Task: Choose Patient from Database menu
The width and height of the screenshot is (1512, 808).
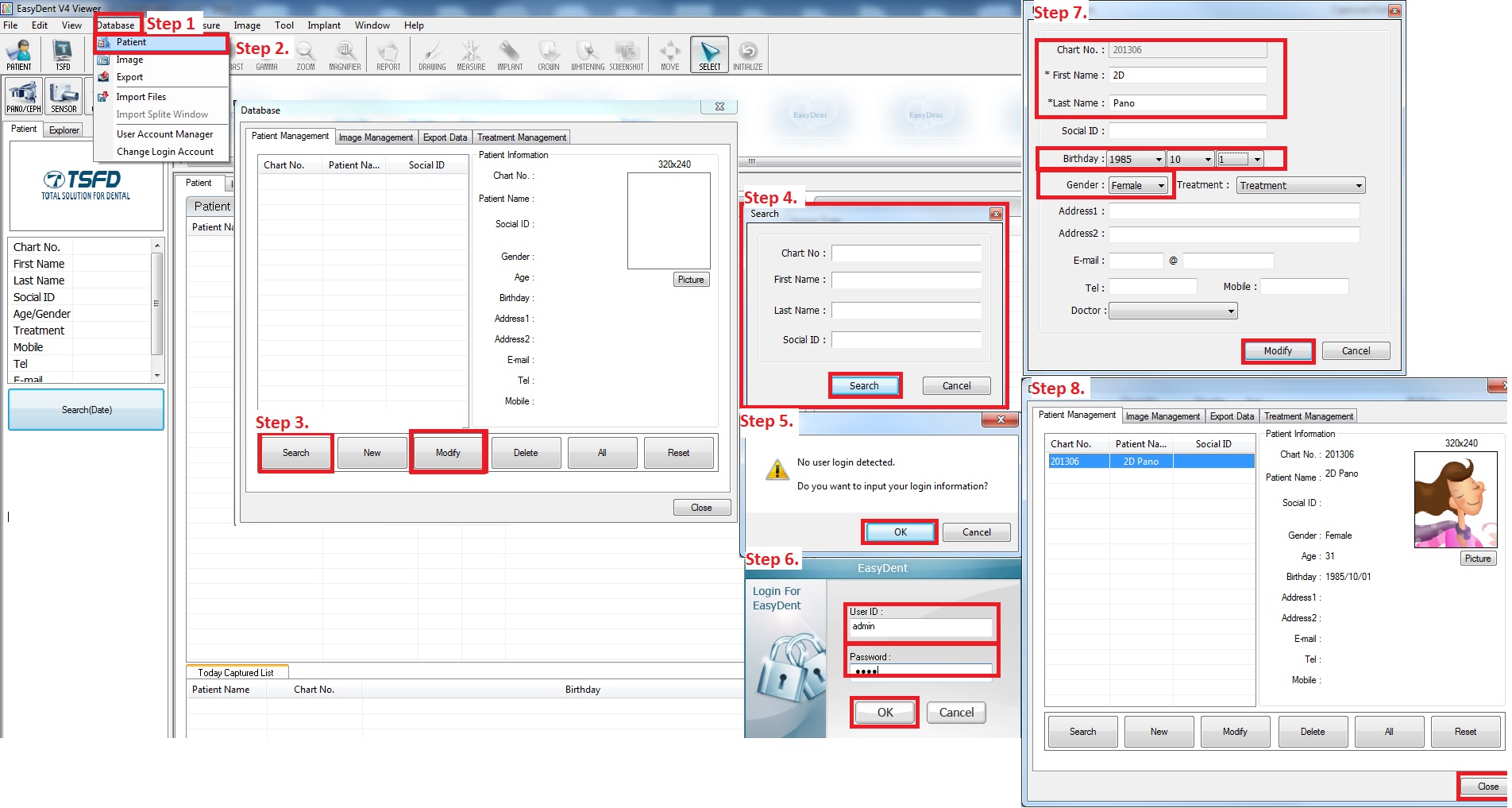Action: click(x=161, y=42)
